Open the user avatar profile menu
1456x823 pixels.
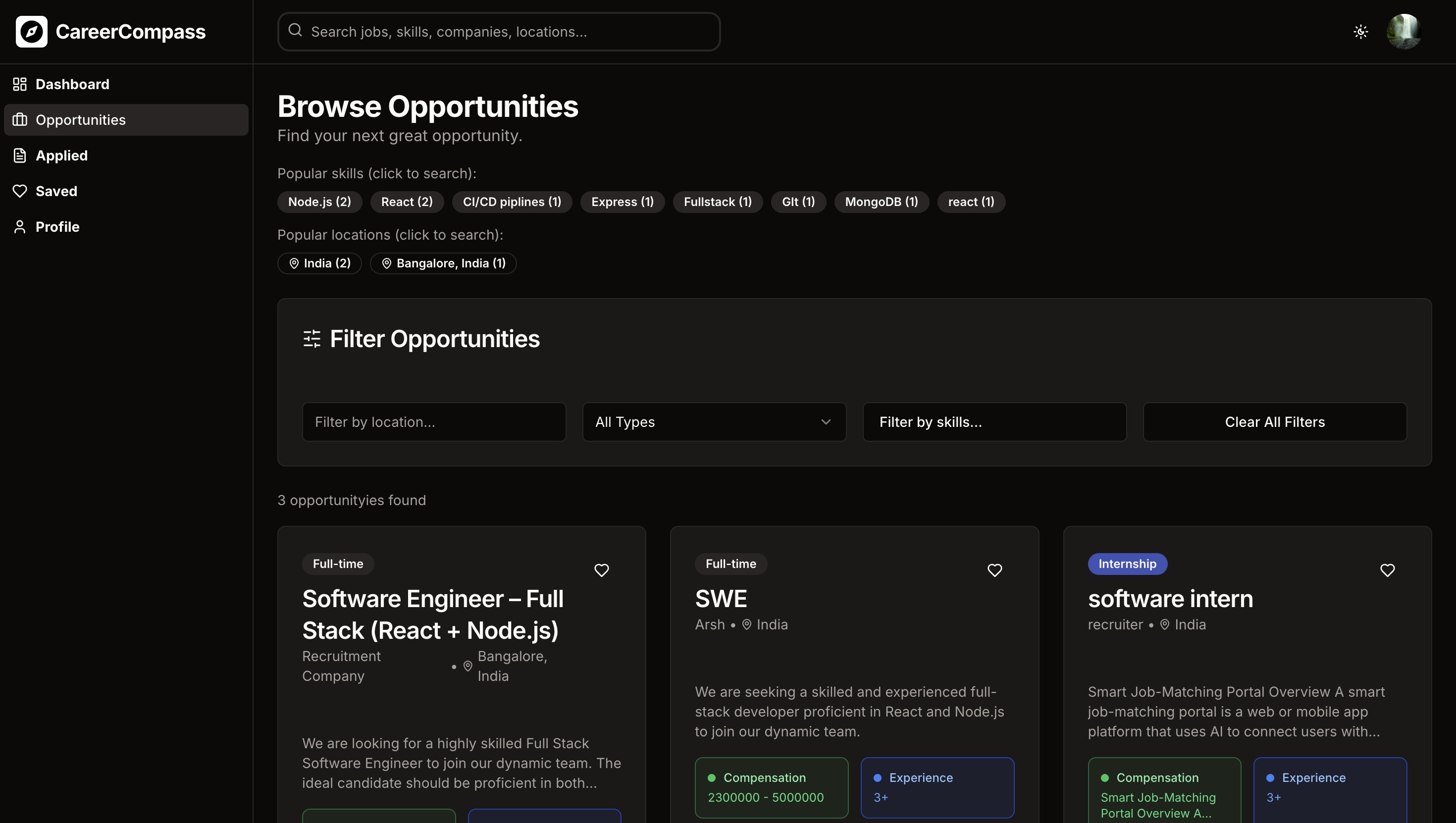(x=1404, y=32)
